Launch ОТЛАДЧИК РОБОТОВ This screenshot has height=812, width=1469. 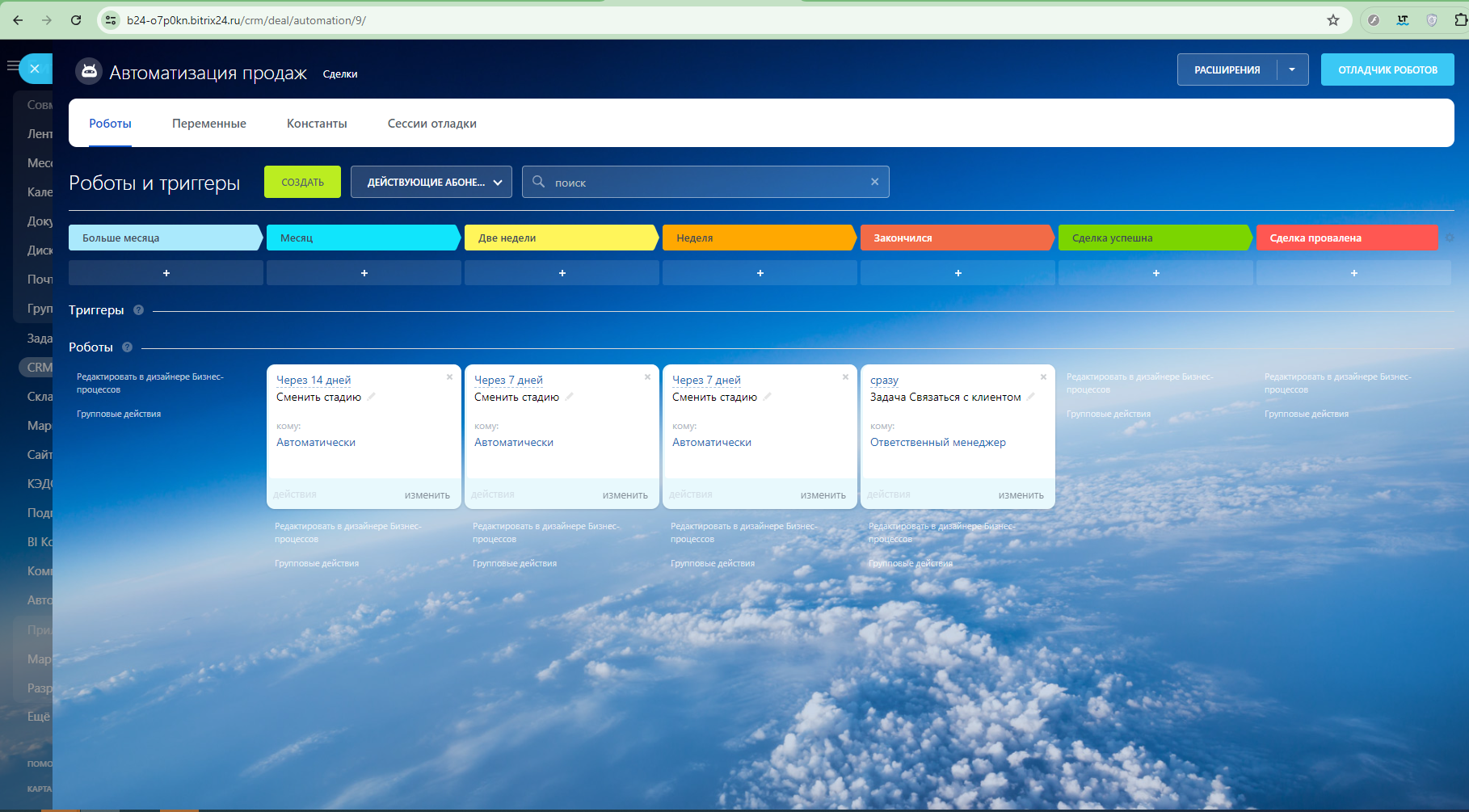[x=1387, y=69]
